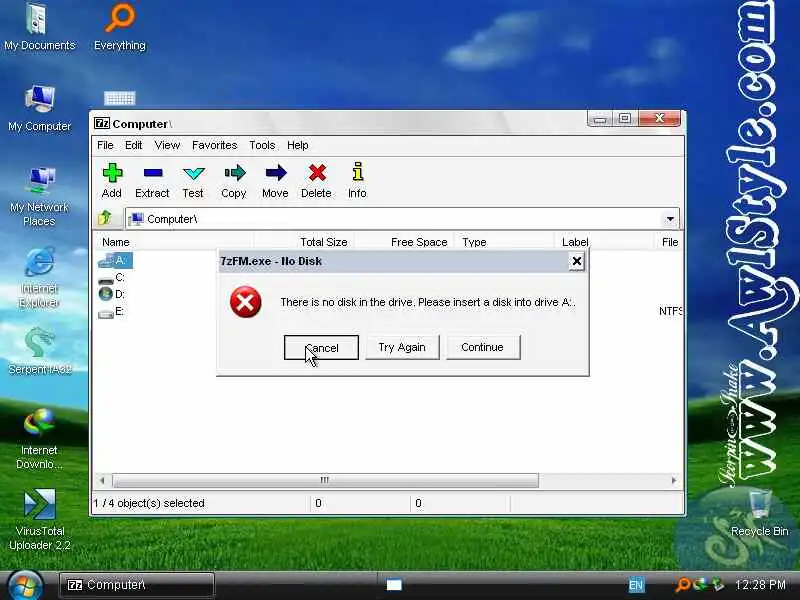
Task: Click the Windows Start orb
Action: click(25, 586)
